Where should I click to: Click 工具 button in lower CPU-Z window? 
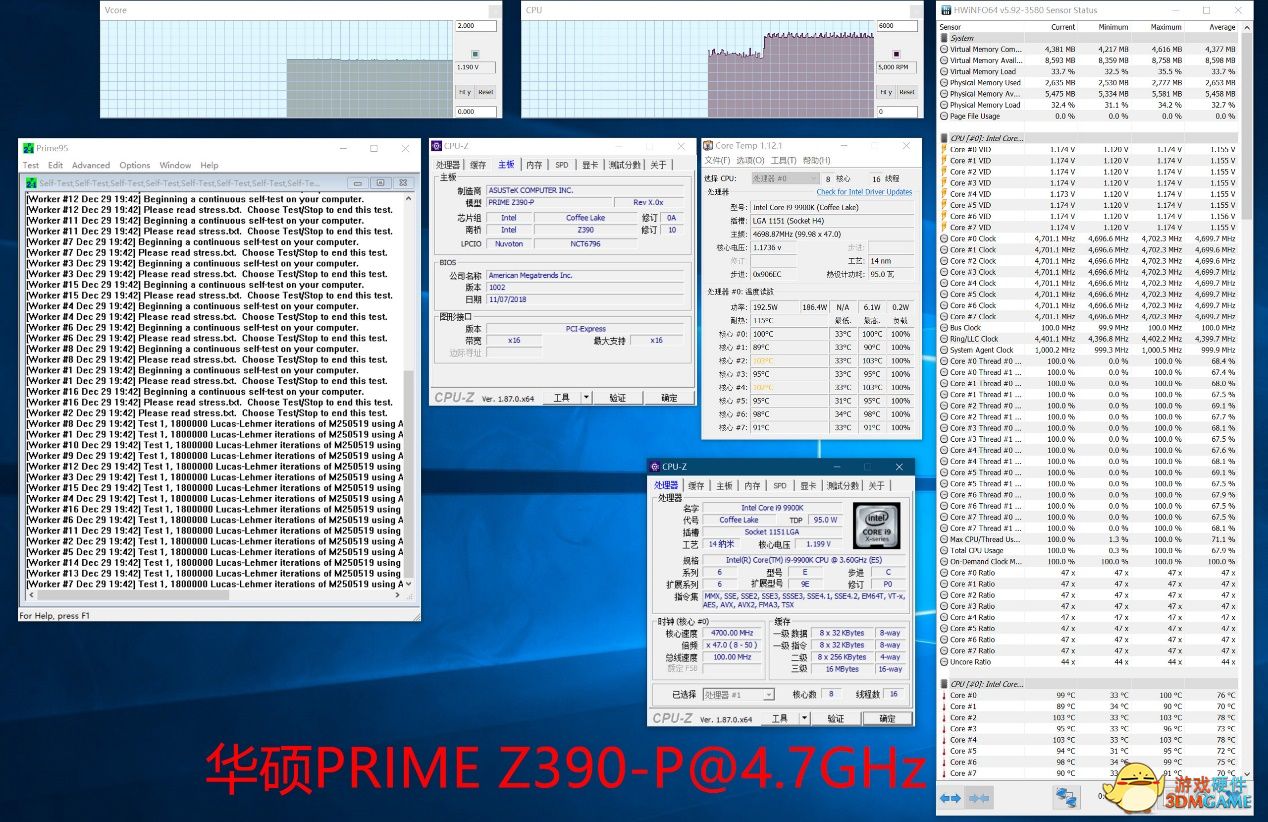pyautogui.click(x=779, y=719)
